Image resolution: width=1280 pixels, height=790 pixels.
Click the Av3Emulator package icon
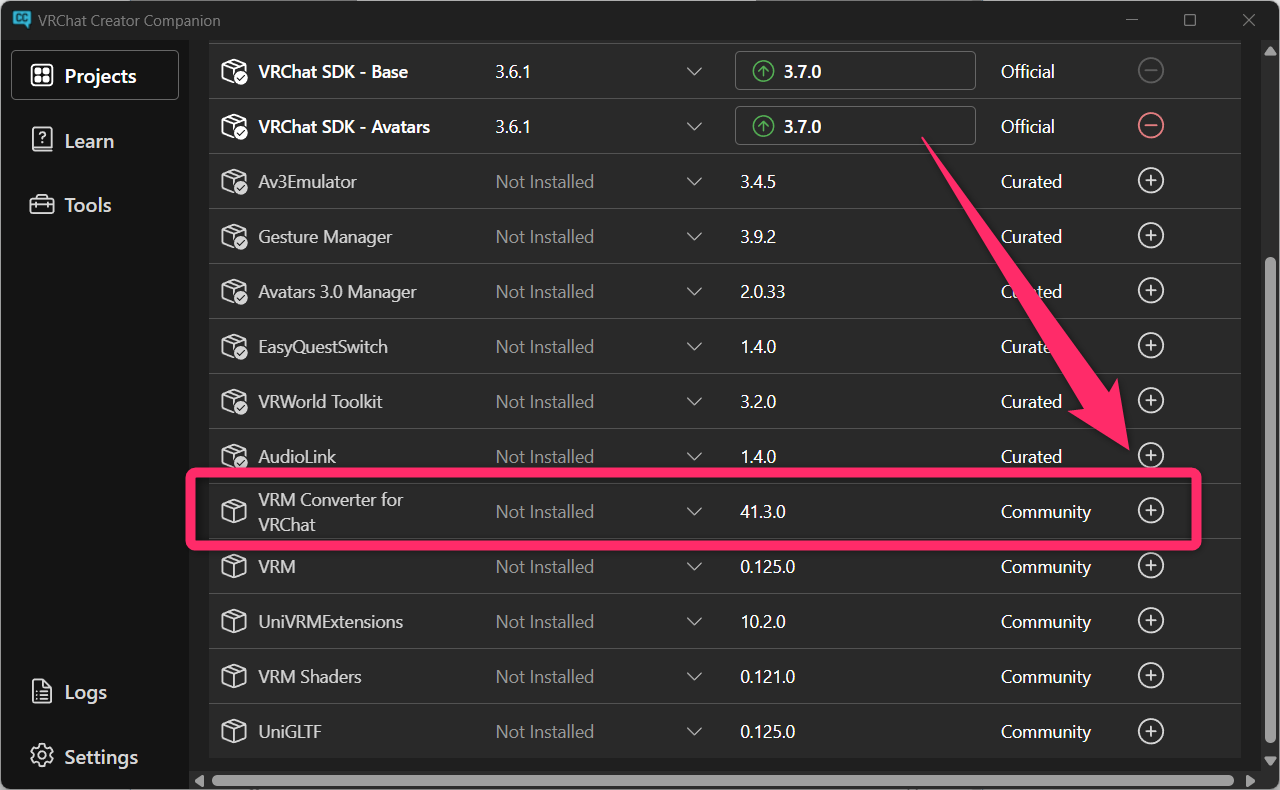pyautogui.click(x=234, y=182)
